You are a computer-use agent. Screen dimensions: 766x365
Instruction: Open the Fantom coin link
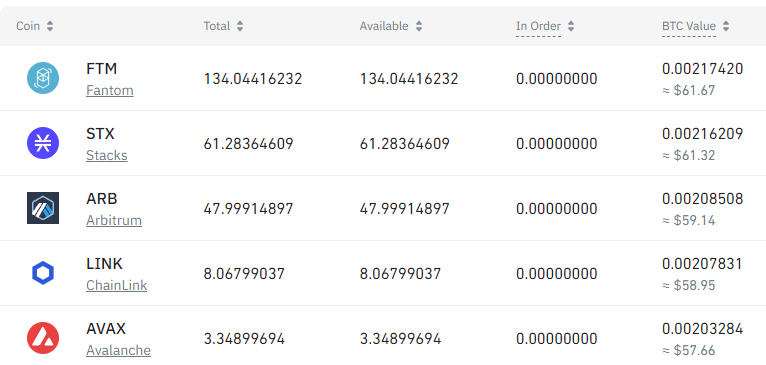pos(110,90)
